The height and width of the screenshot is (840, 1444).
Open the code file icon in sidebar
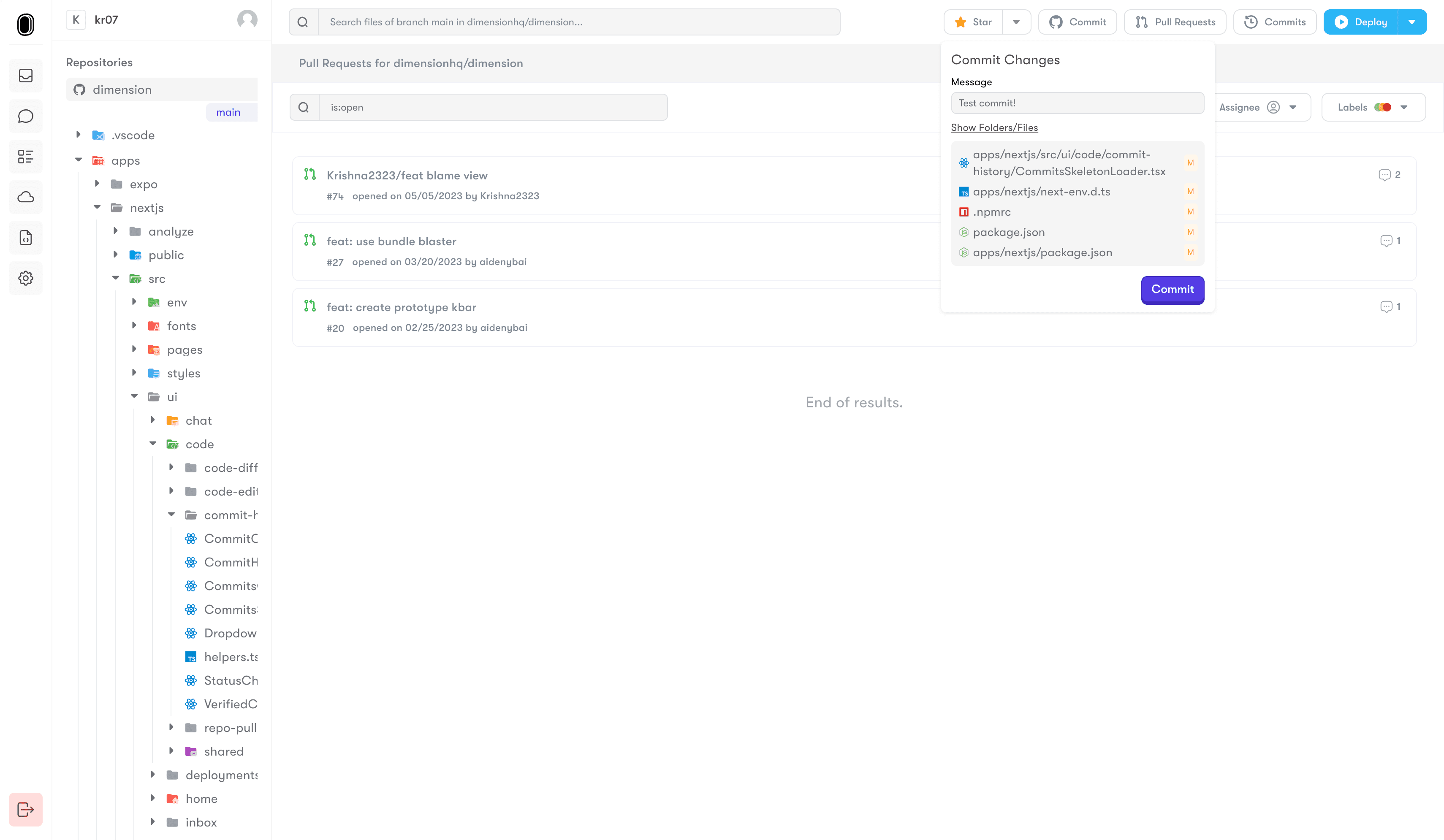[26, 238]
